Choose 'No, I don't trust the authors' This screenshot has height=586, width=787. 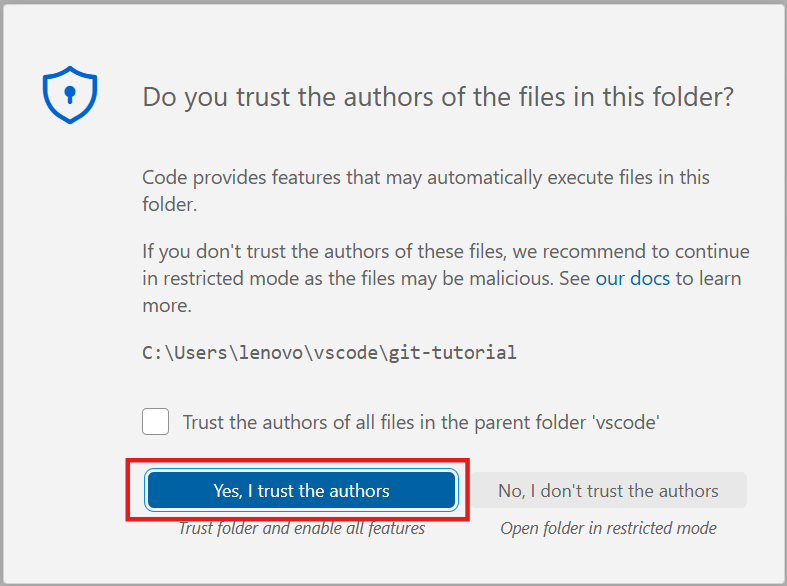pos(608,491)
